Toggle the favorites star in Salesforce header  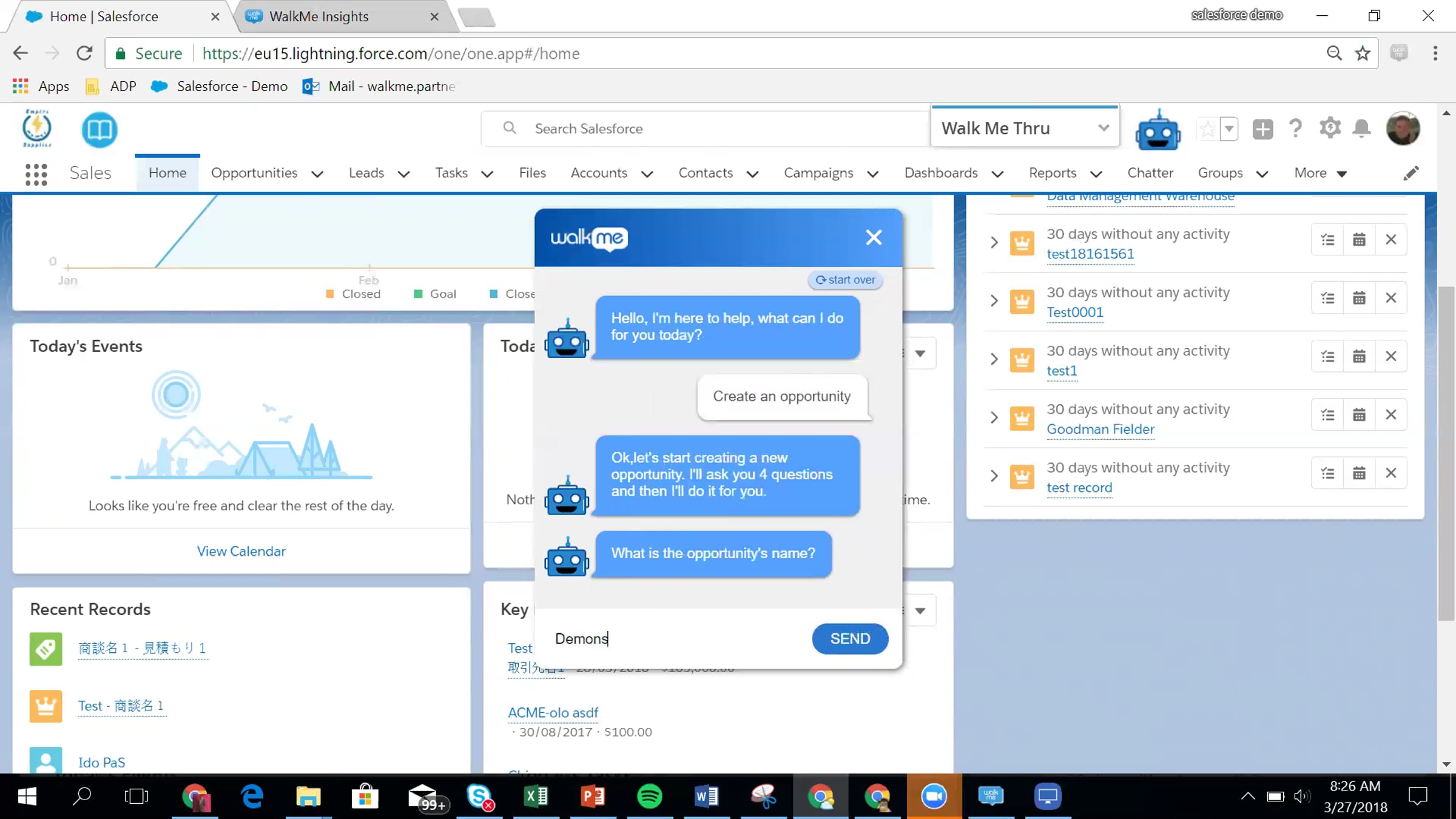(x=1207, y=129)
